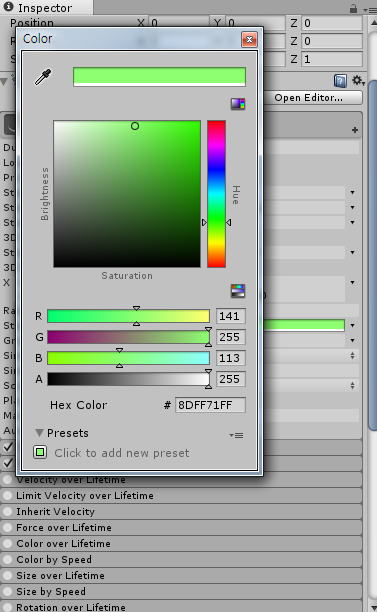Screen dimensions: 377x612
Task: Toggle slider mode icon above RGB sliders
Action: click(x=238, y=291)
